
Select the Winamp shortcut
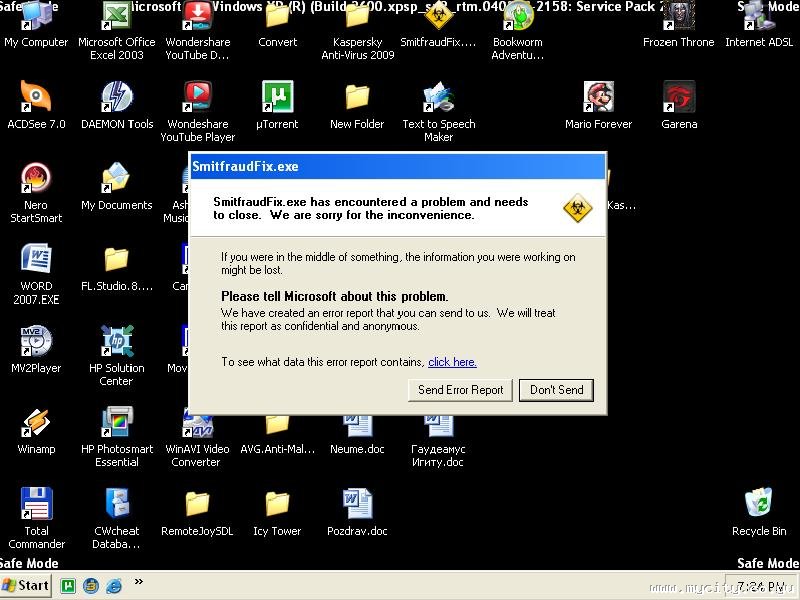(x=36, y=431)
